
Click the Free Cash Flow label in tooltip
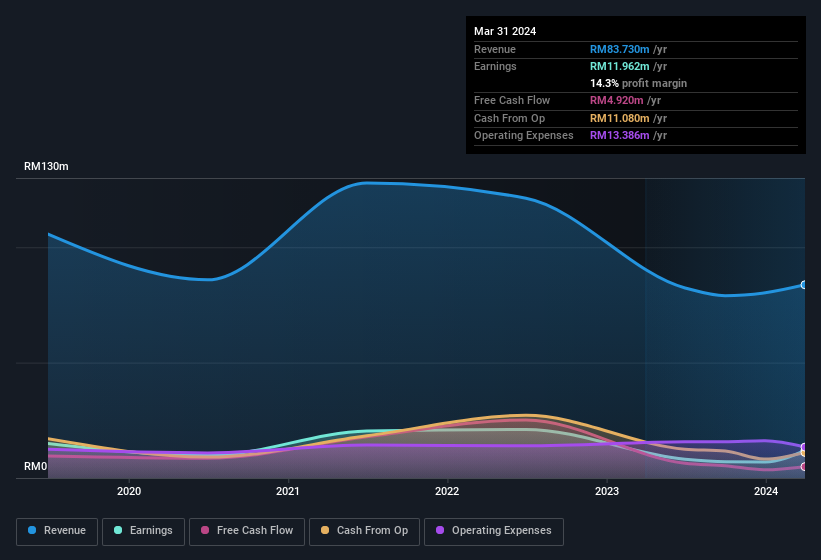[512, 100]
